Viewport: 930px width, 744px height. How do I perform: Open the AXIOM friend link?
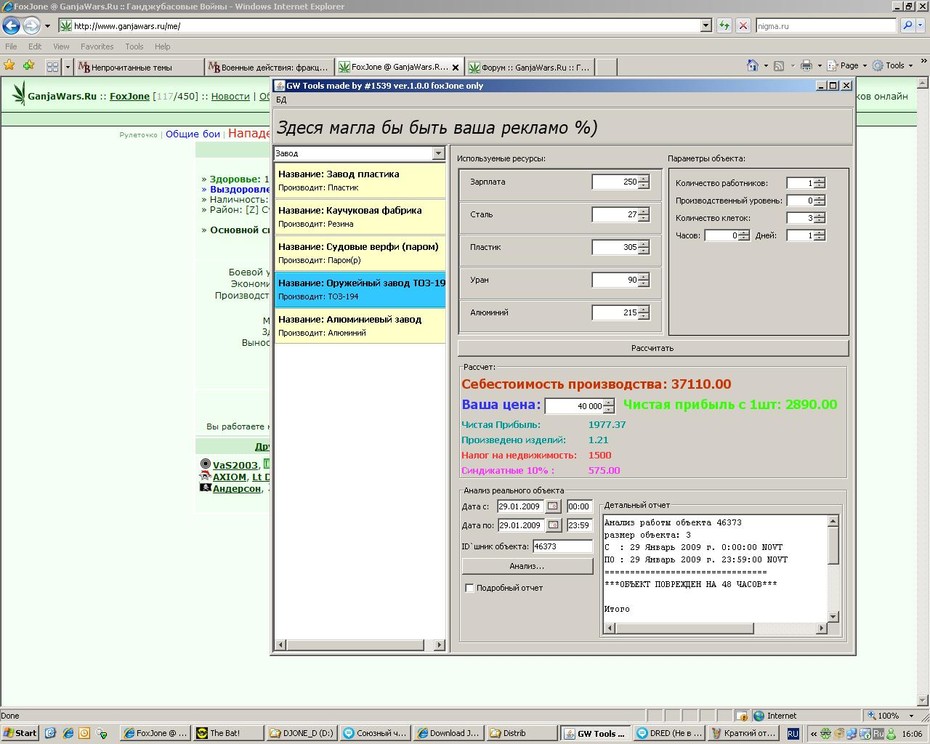(x=230, y=477)
